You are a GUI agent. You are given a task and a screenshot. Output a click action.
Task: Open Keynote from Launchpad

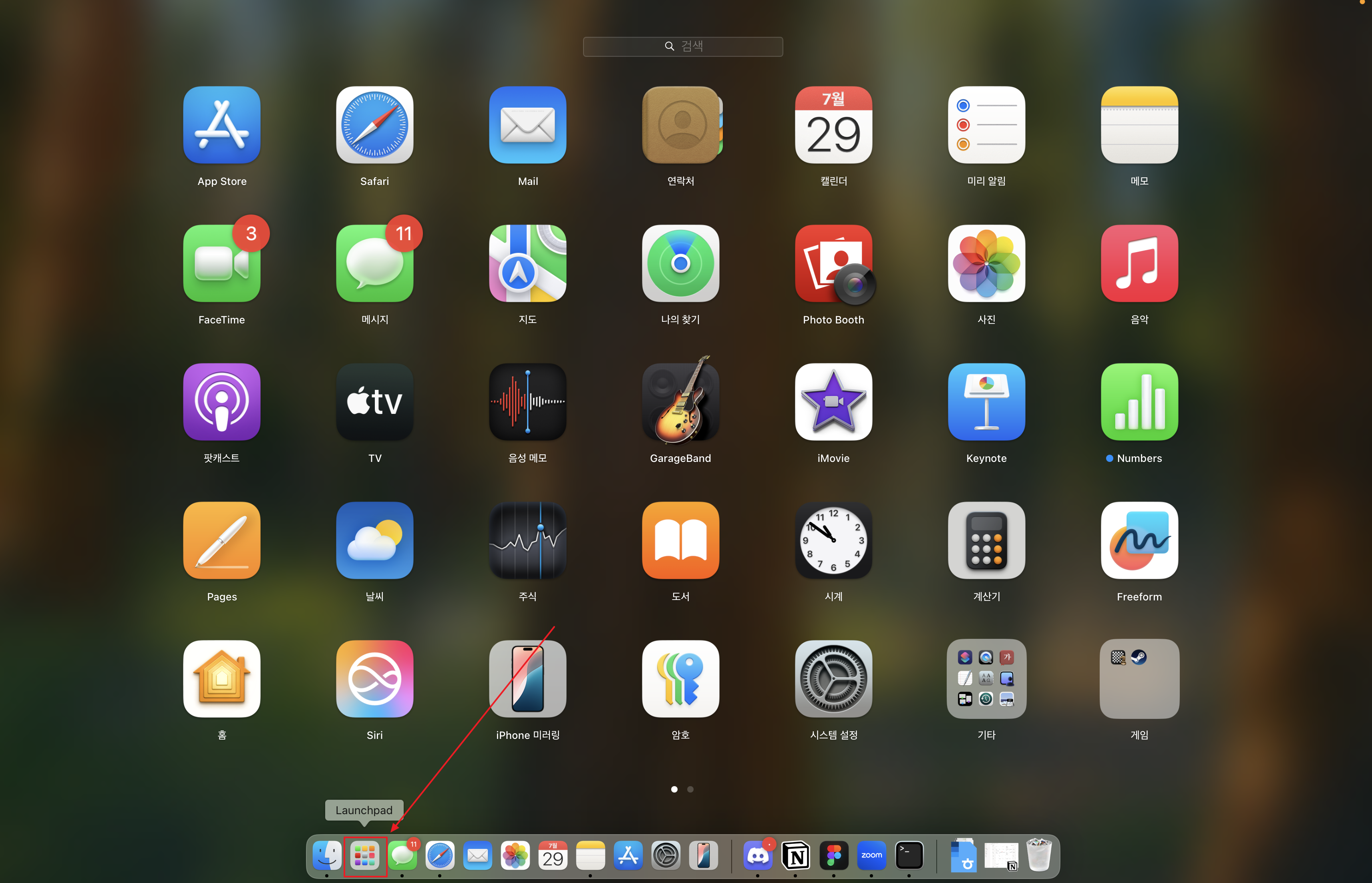tap(986, 402)
